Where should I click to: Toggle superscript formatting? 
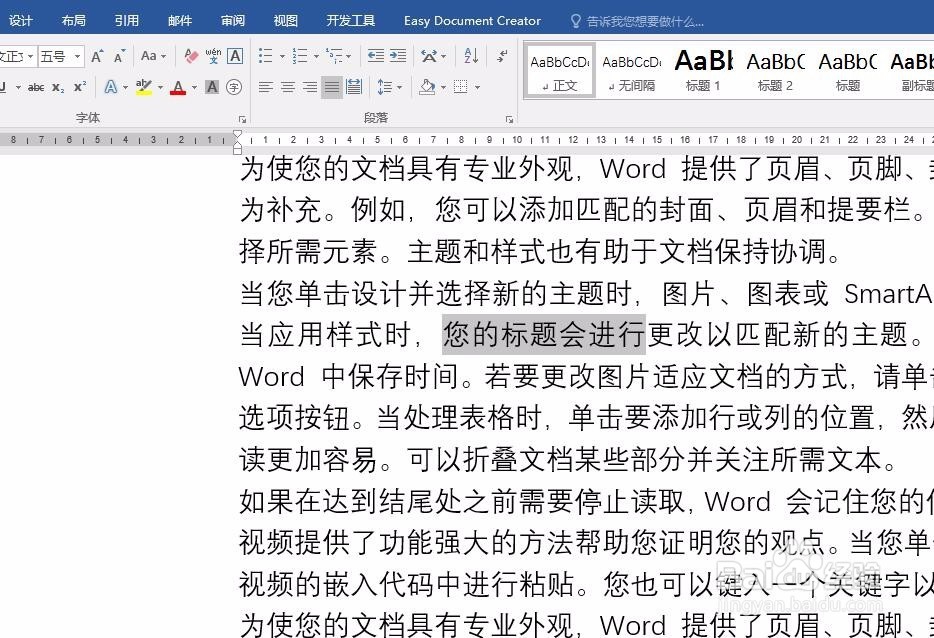pyautogui.click(x=80, y=88)
